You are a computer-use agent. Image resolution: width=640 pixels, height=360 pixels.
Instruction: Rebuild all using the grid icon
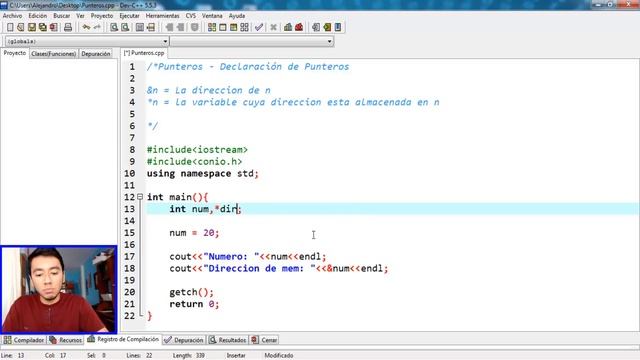(244, 27)
